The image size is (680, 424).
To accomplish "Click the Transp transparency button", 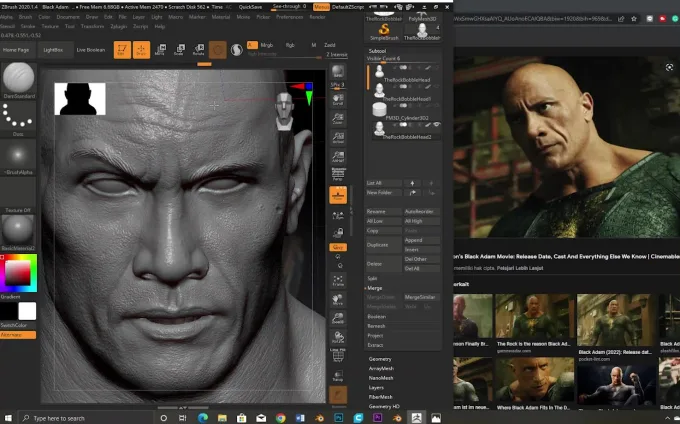I will point(338,376).
